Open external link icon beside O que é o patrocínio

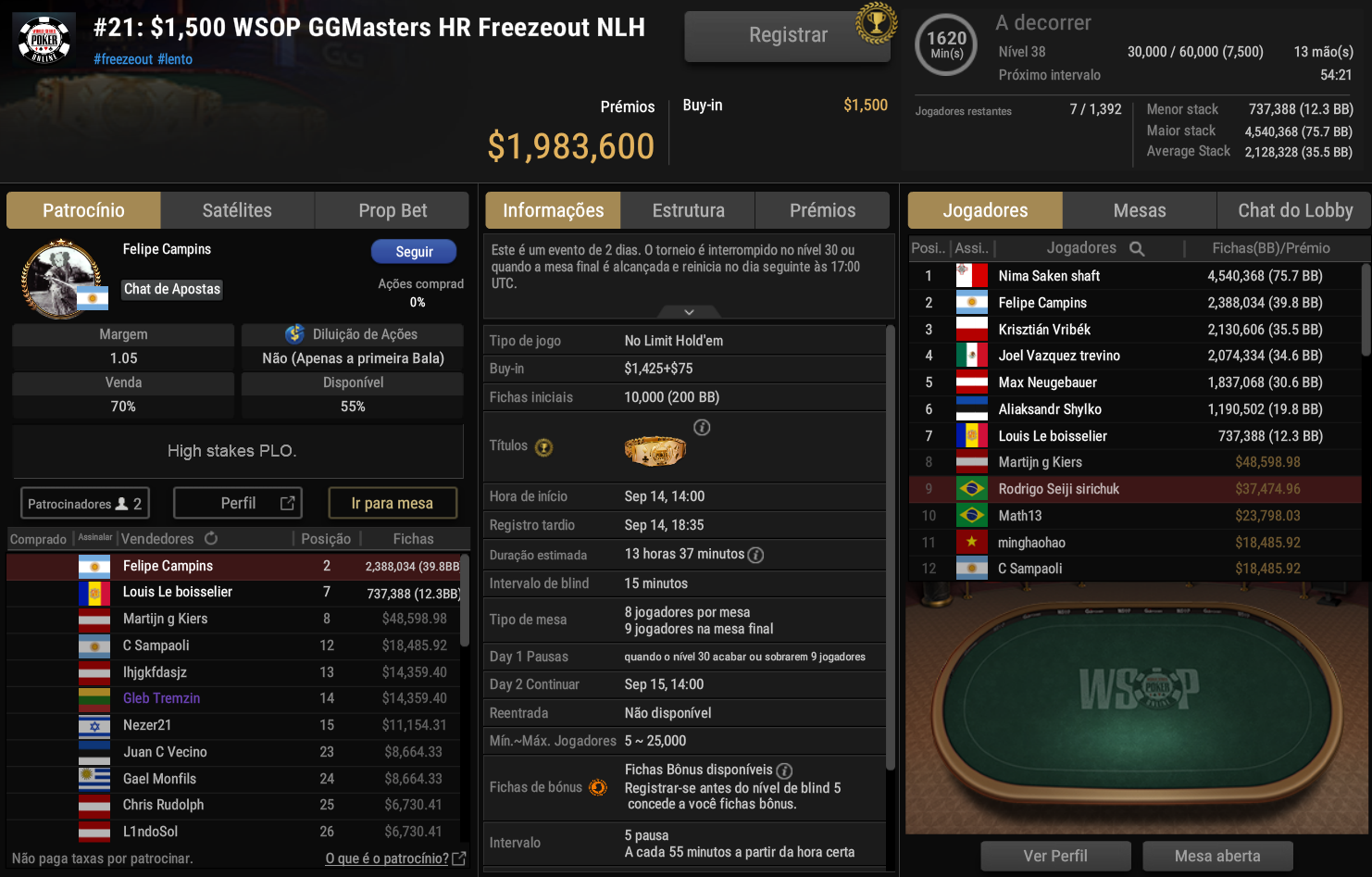click(458, 858)
